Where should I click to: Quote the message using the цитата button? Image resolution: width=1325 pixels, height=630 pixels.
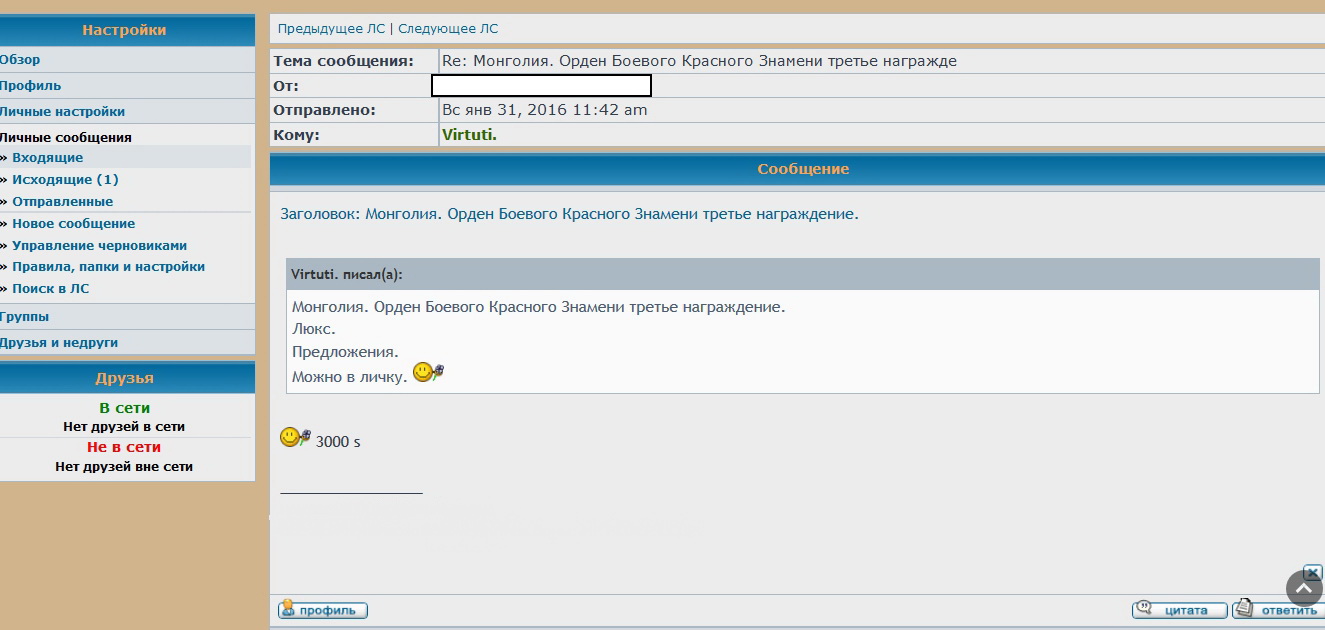tap(1180, 610)
